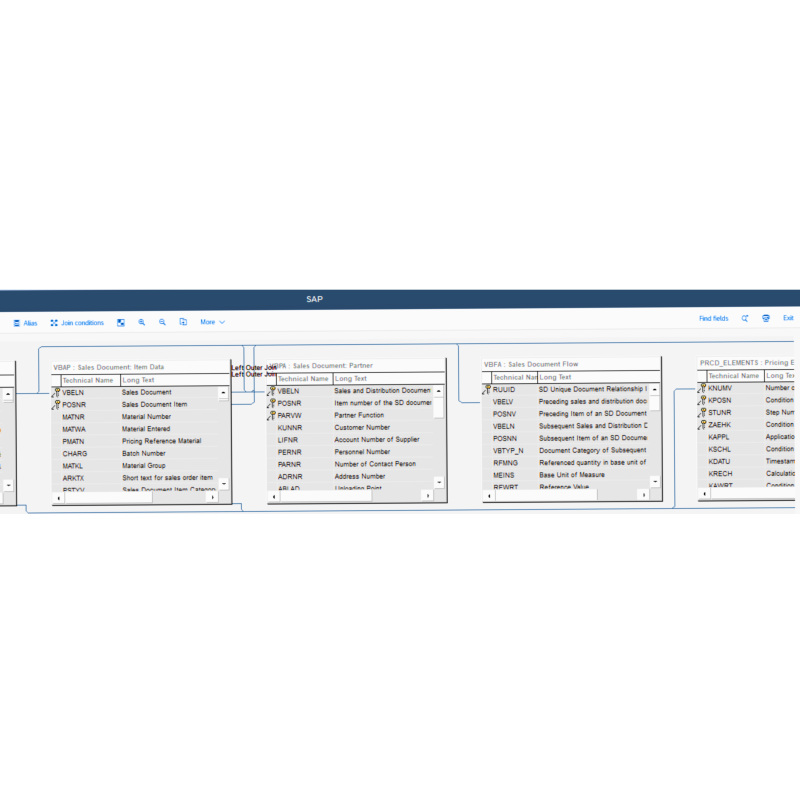Click the navigation pane icon beside Join conditions
Viewport: 800px width, 800px height.
121,323
